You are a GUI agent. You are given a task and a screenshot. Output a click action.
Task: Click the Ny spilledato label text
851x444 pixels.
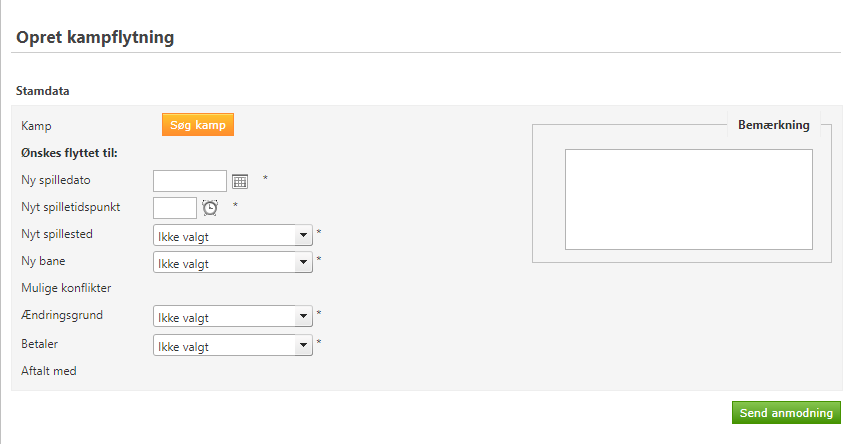57,180
